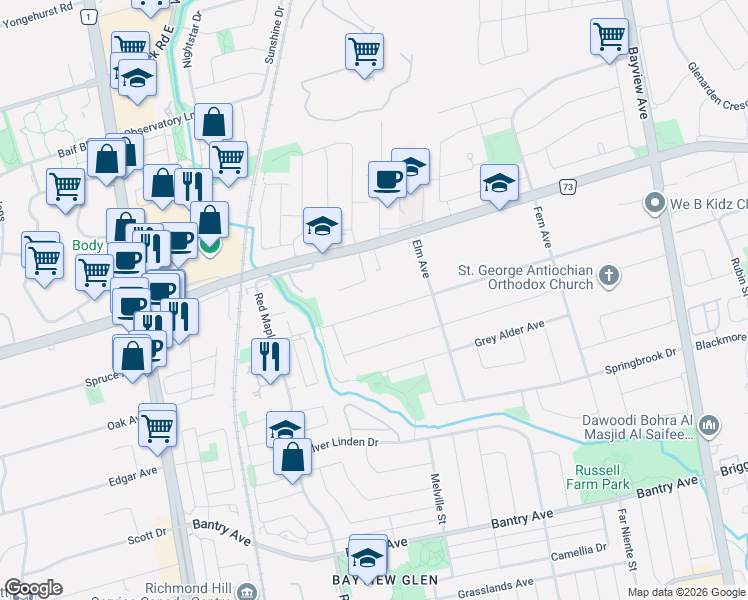Click the Melville St street label
Viewport: 748px width, 600px height.
click(x=438, y=498)
